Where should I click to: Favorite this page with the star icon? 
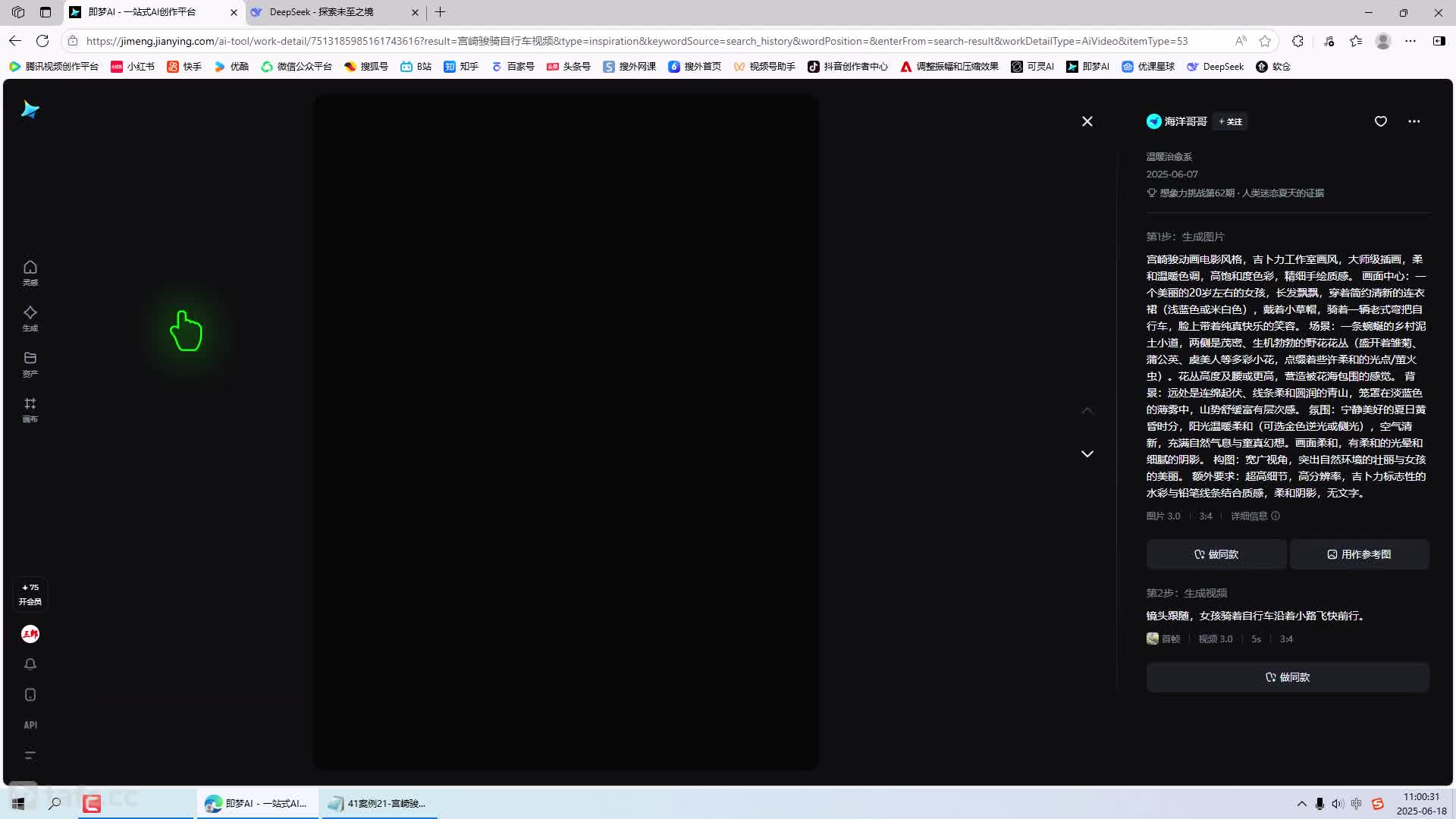point(1265,41)
